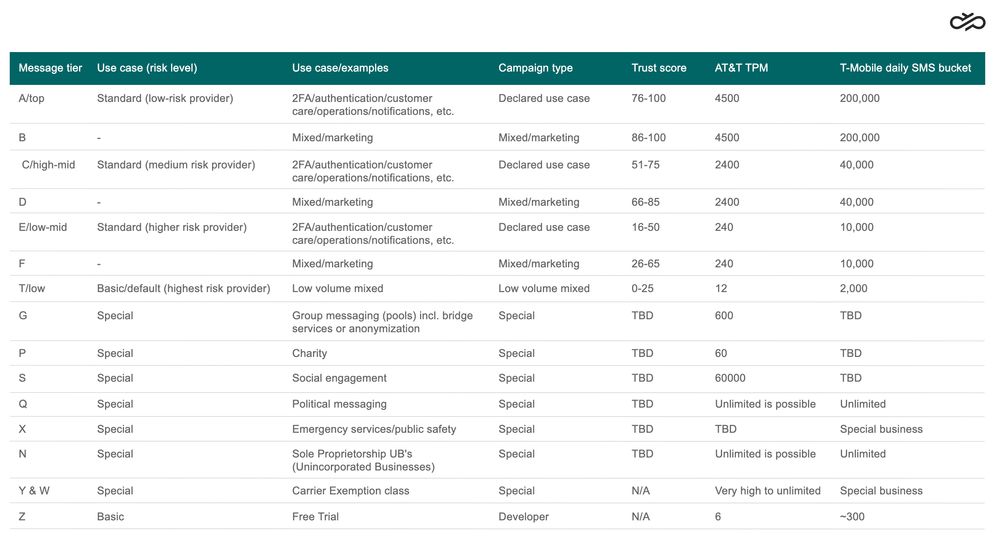
Task: Select the Campaign type column header
Action: [535, 68]
